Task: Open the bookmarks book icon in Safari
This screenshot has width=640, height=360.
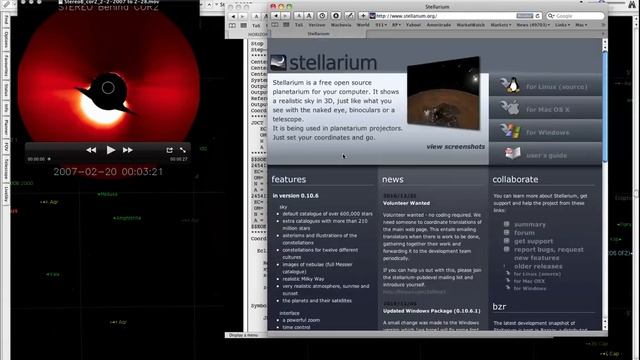Action: 275,25
